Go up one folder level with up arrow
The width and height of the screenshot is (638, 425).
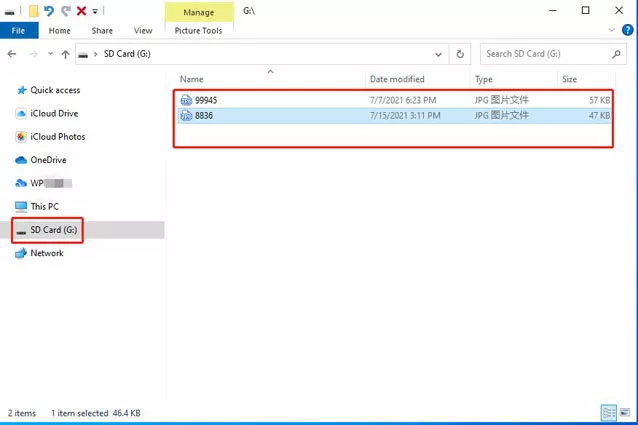pos(66,54)
